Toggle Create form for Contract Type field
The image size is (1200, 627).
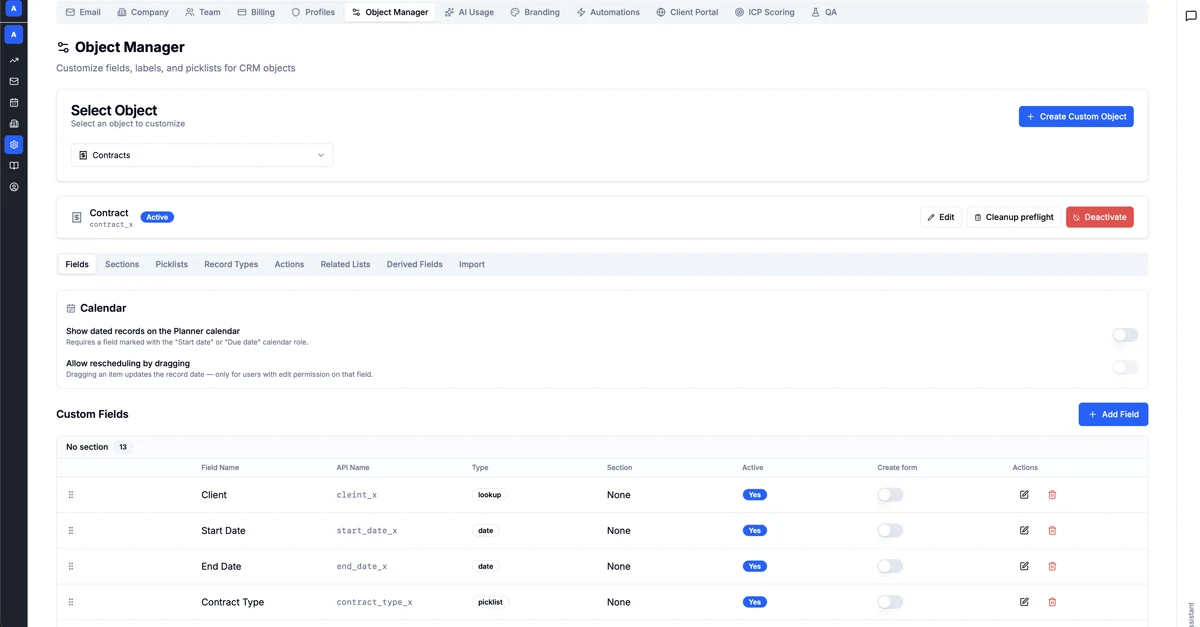(890, 602)
